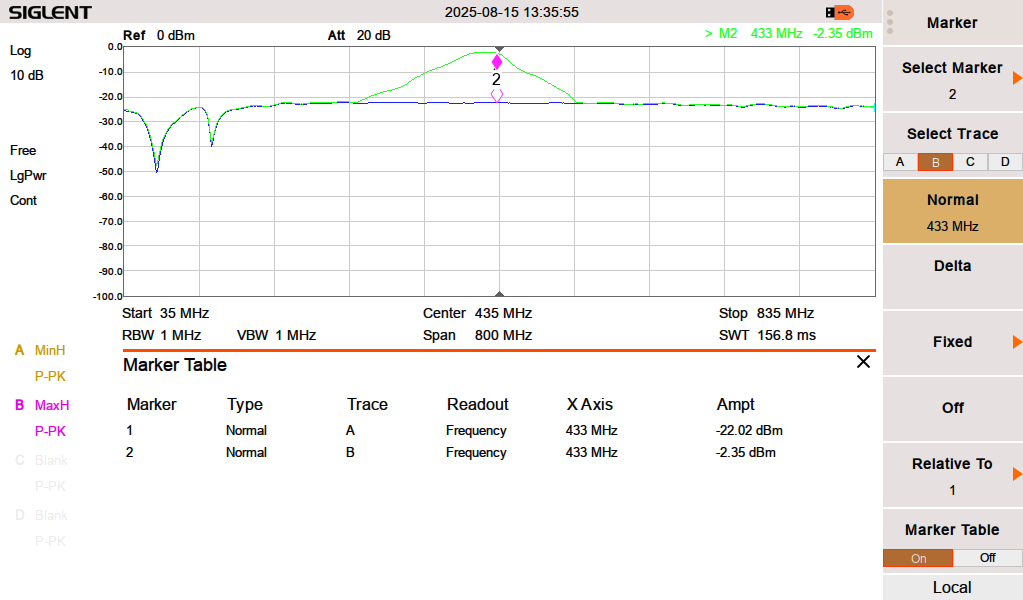The image size is (1023, 600).
Task: Click the Ref 0 dBm reference level
Action: (x=159, y=35)
